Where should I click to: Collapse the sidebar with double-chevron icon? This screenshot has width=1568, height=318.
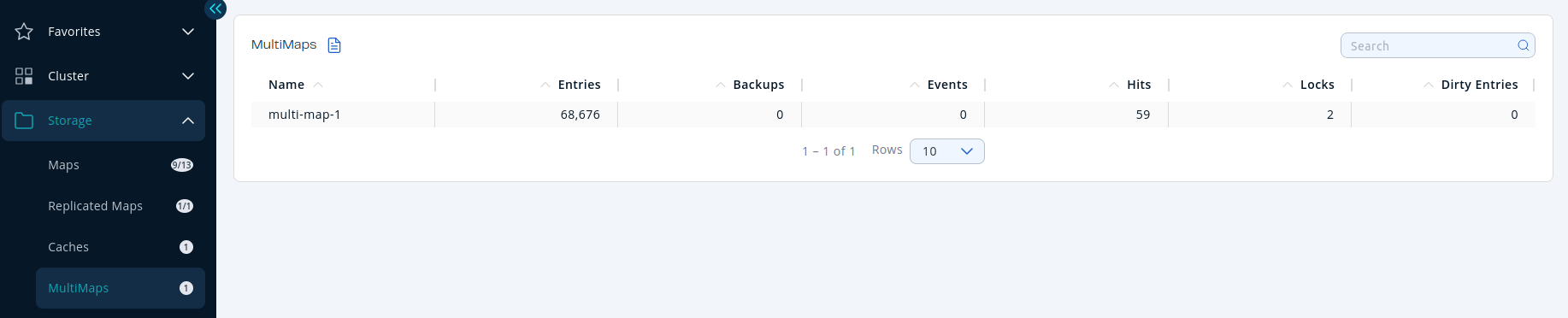[215, 9]
